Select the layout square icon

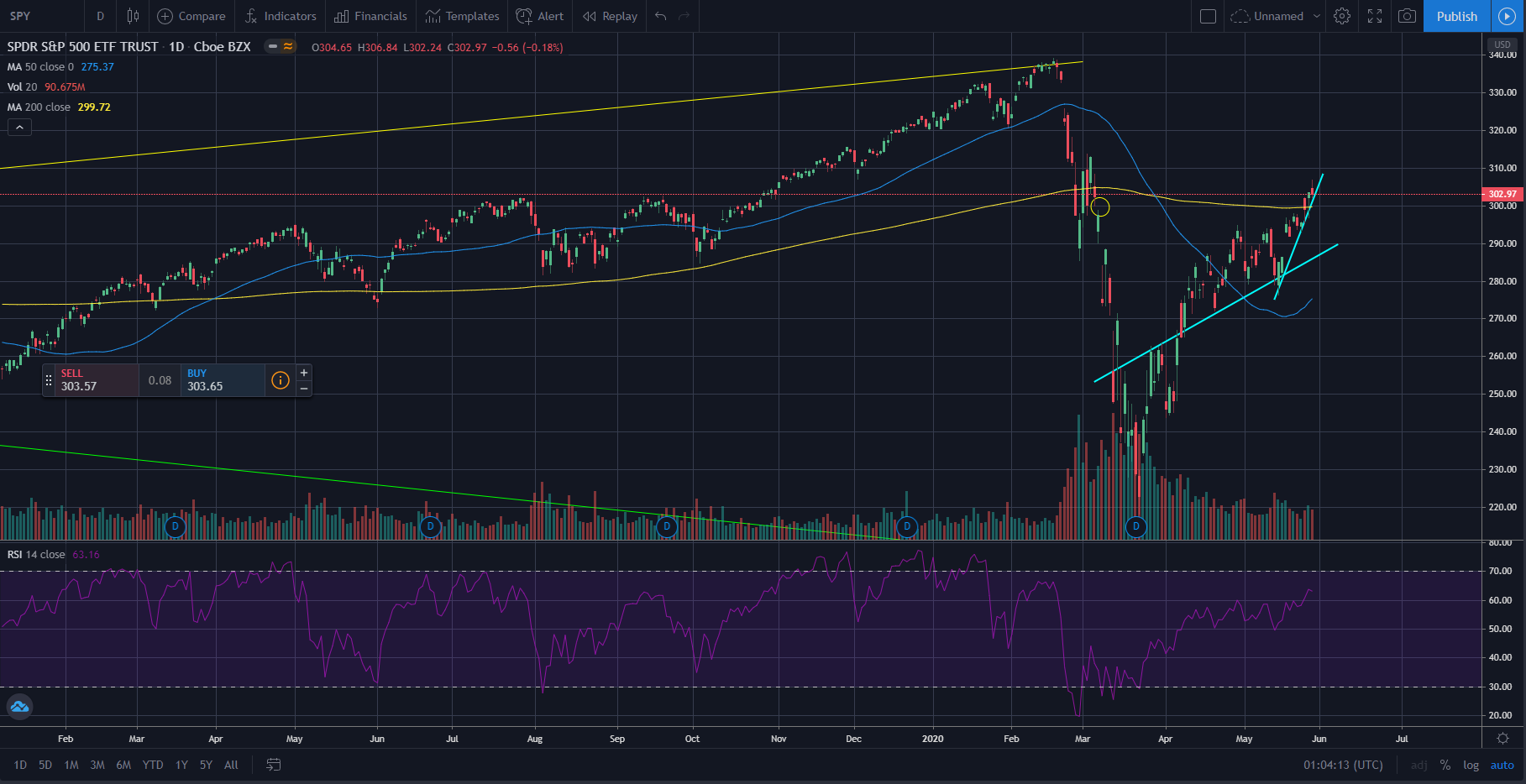[1208, 16]
